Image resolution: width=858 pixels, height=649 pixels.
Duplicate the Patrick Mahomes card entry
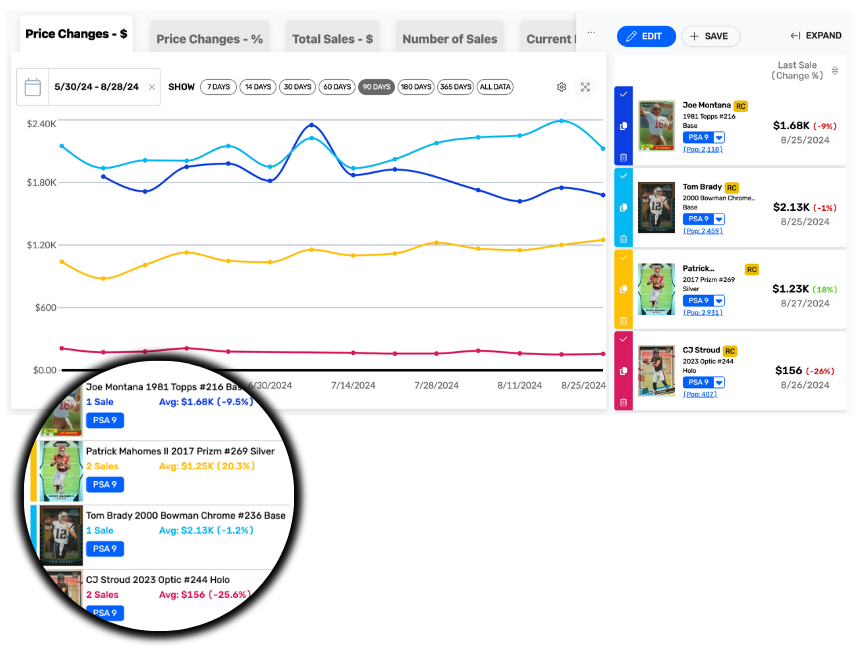(x=623, y=289)
